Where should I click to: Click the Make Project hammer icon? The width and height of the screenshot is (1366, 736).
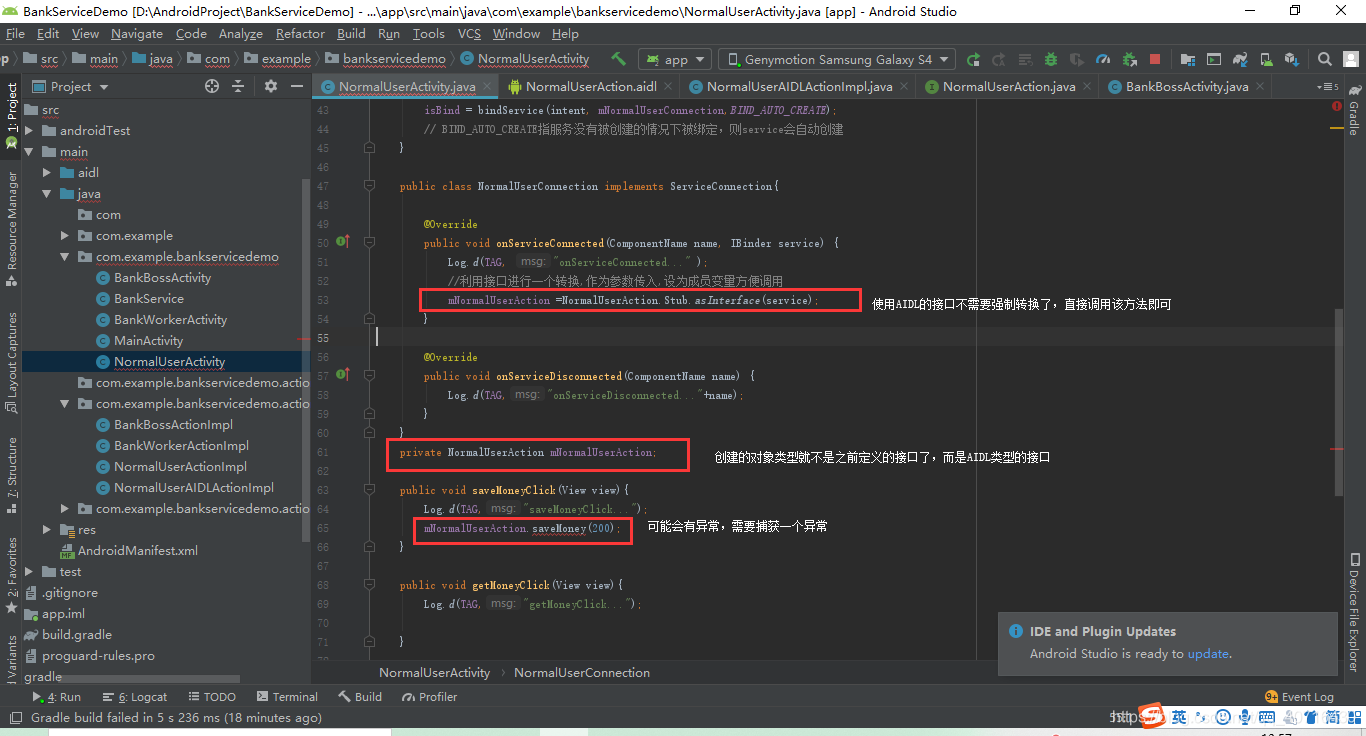pos(619,59)
